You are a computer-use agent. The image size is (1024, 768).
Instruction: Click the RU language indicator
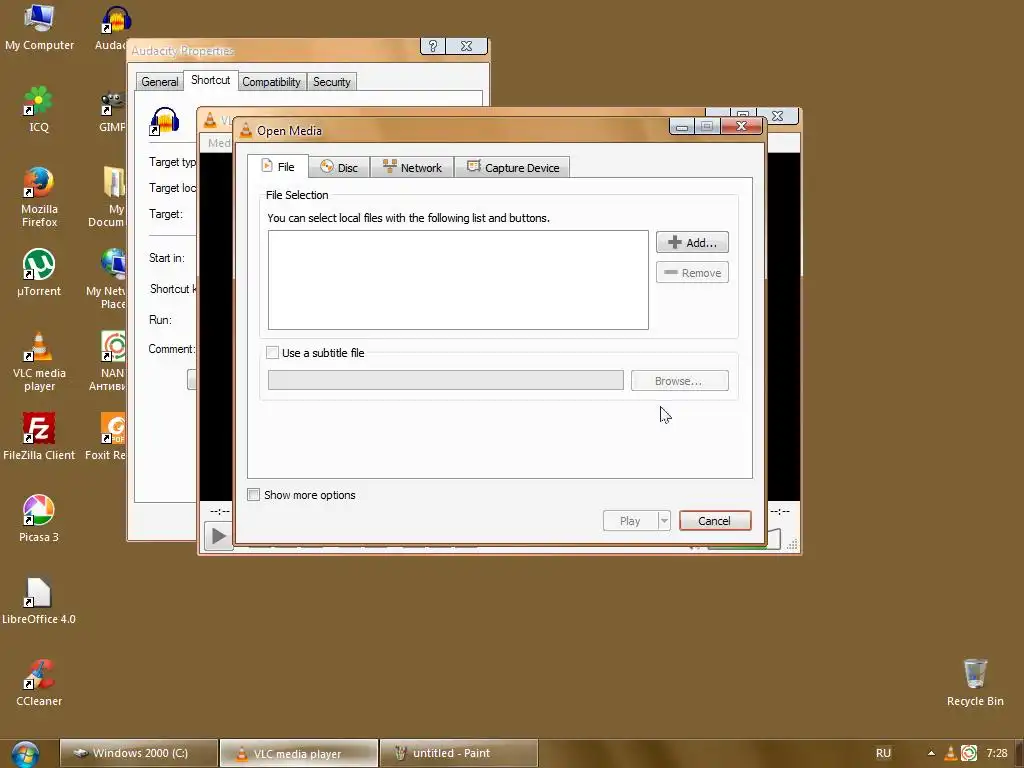click(883, 753)
